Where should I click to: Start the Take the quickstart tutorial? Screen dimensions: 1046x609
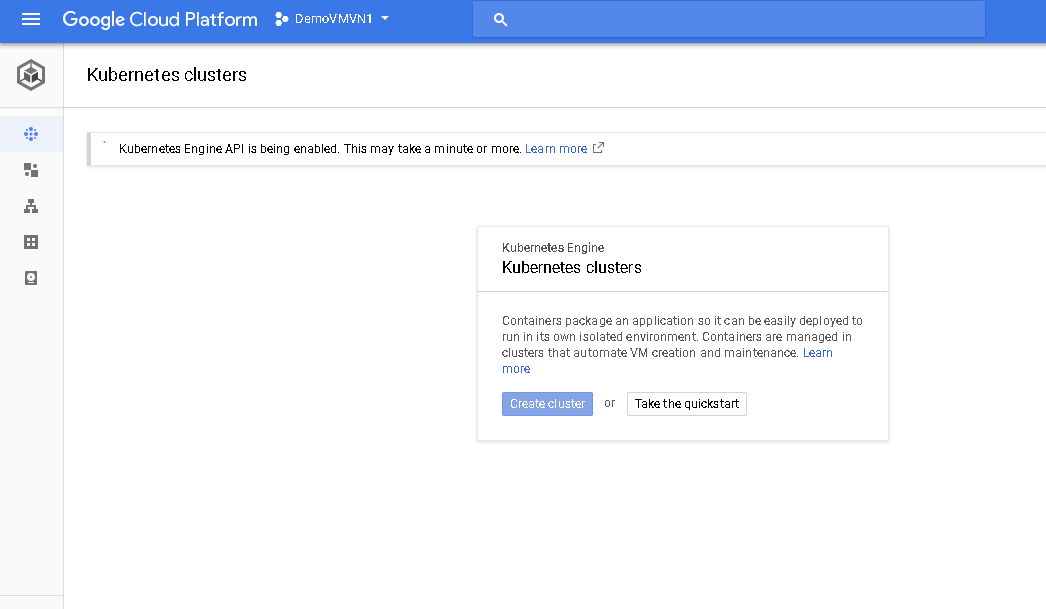[687, 404]
